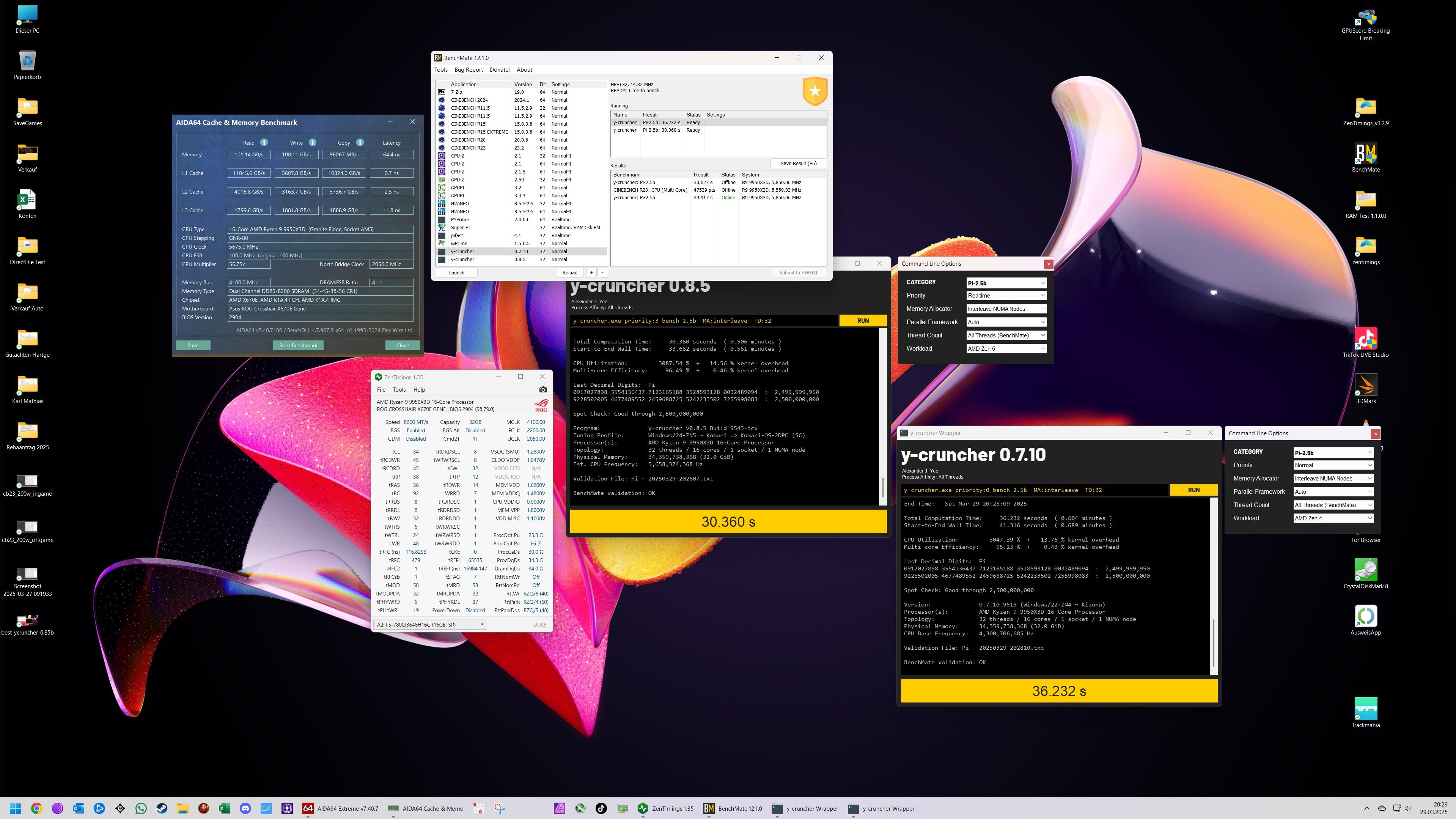Open the Konten Excel file icon
The width and height of the screenshot is (1456, 819).
click(27, 204)
